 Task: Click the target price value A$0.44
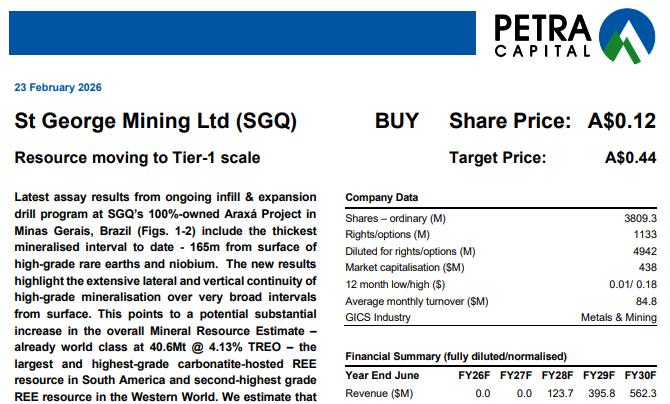pos(631,157)
